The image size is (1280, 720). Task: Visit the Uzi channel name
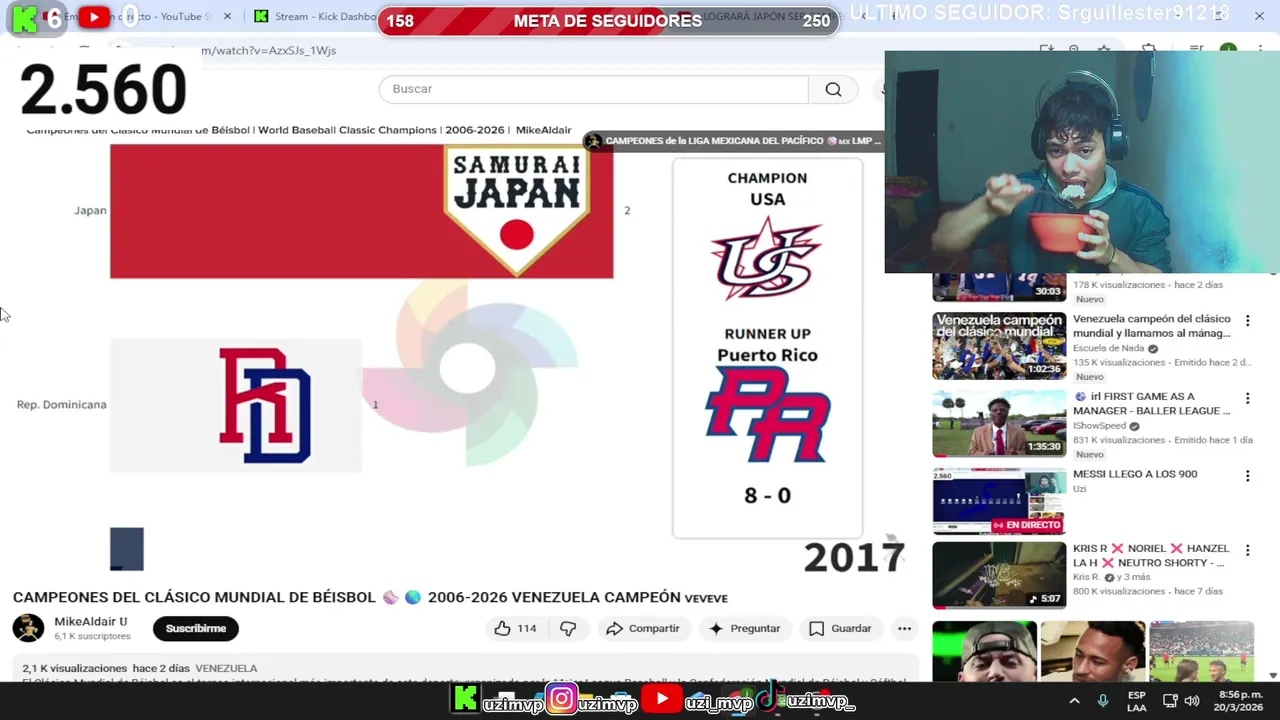click(1079, 489)
